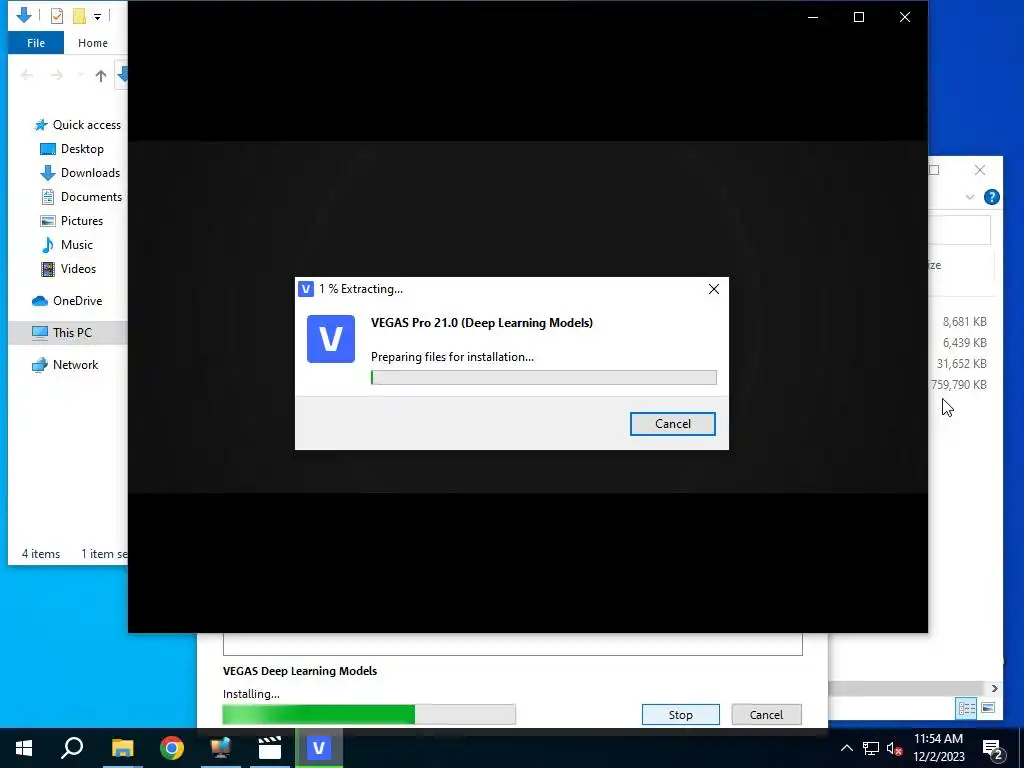Viewport: 1024px width, 768px height.
Task: Click the Music note icon in sidebar
Action: (x=48, y=245)
